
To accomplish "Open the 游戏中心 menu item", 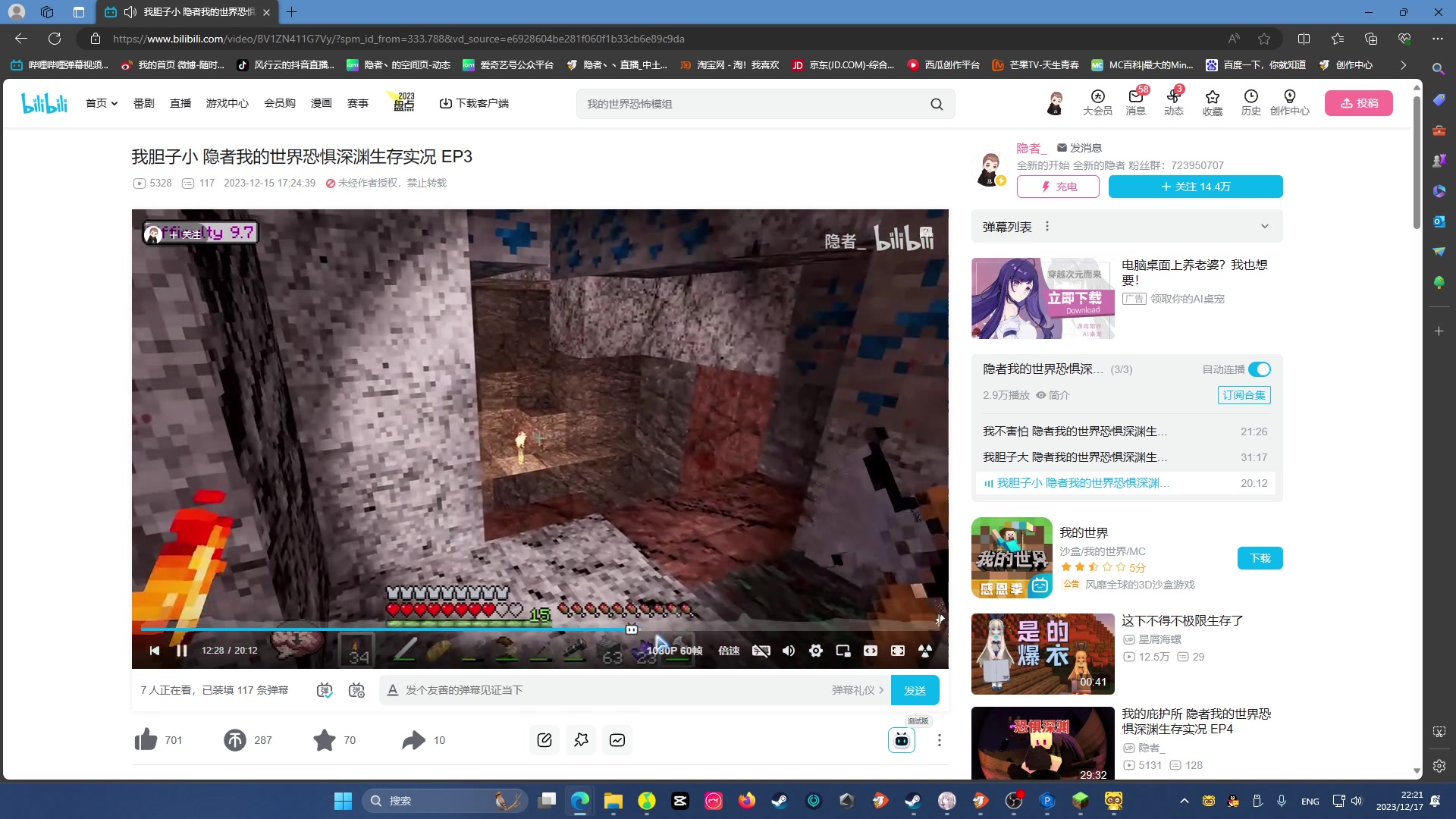I will [227, 103].
